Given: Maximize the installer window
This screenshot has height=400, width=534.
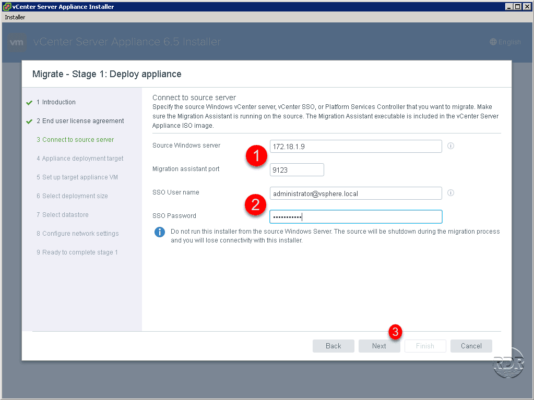Looking at the screenshot, I should point(517,6).
